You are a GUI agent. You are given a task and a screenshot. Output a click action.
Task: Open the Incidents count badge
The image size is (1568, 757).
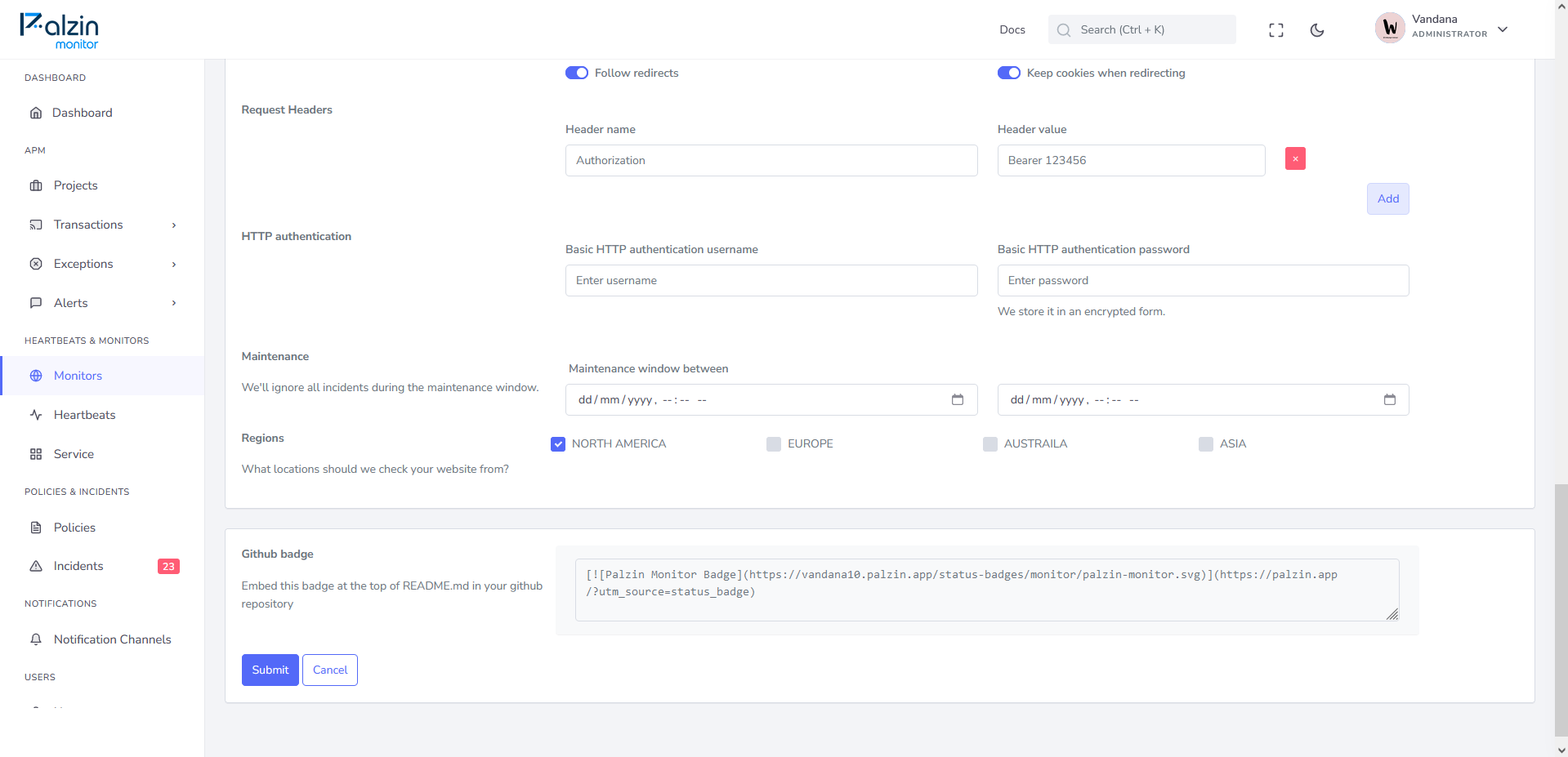168,566
